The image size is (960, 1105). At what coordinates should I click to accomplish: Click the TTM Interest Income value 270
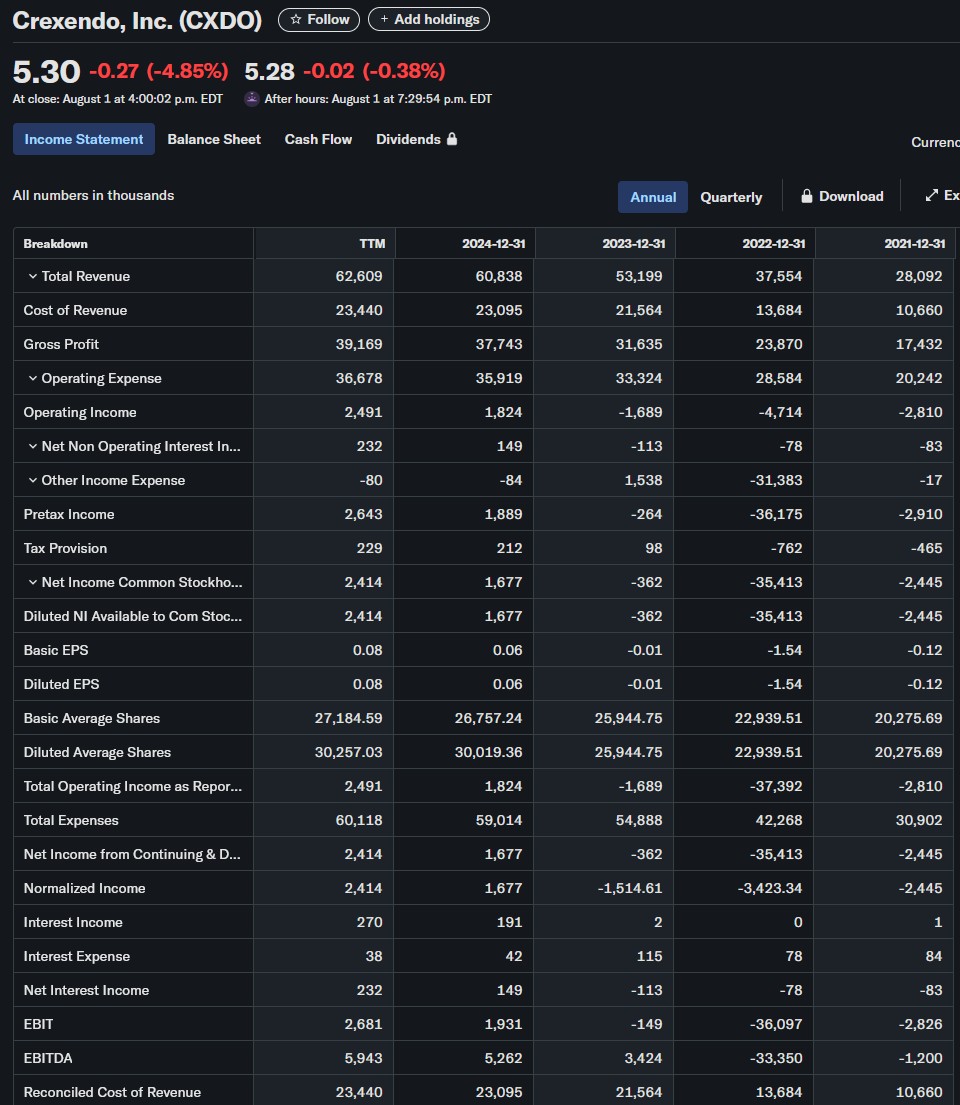coord(369,922)
